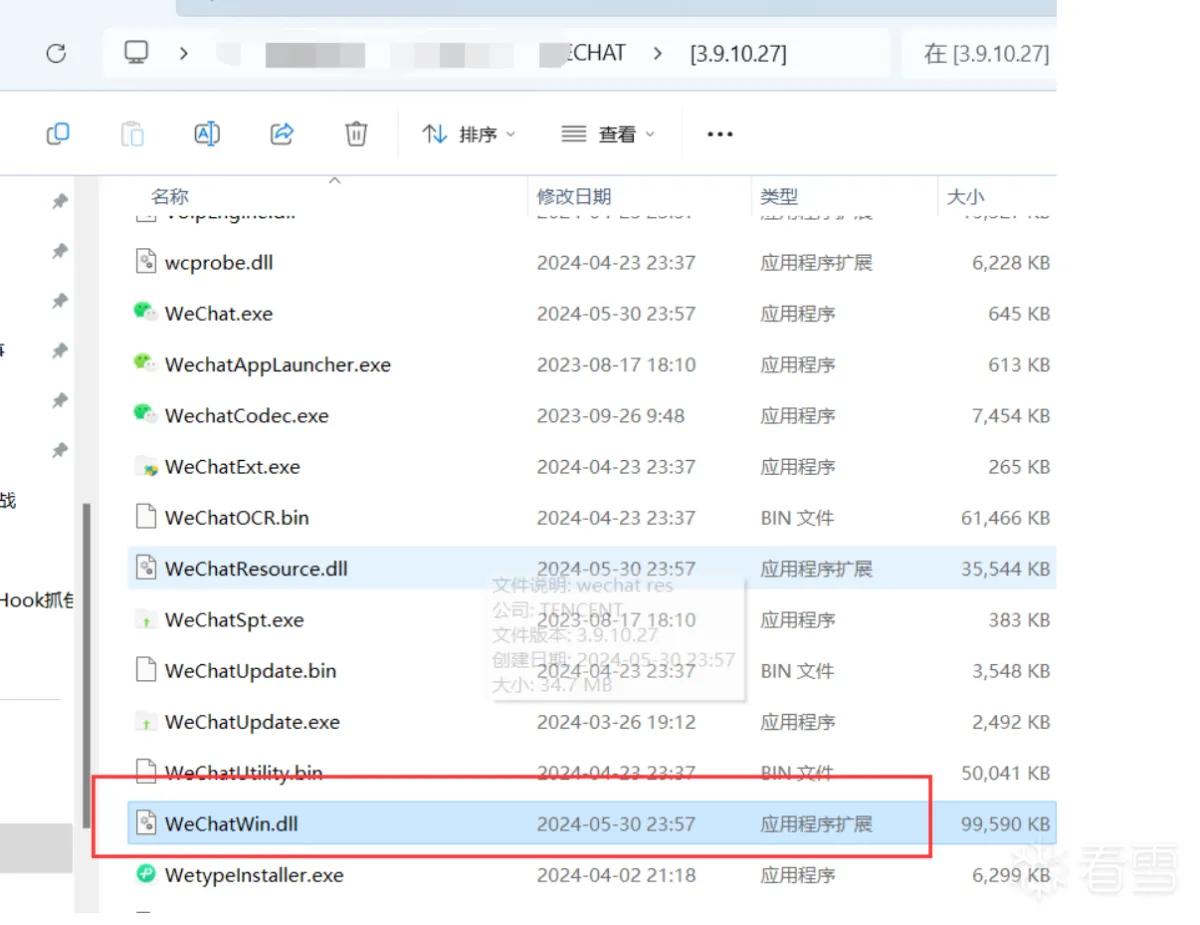The height and width of the screenshot is (925, 1200).
Task: Click the paste icon in toolbar
Action: pos(132,133)
